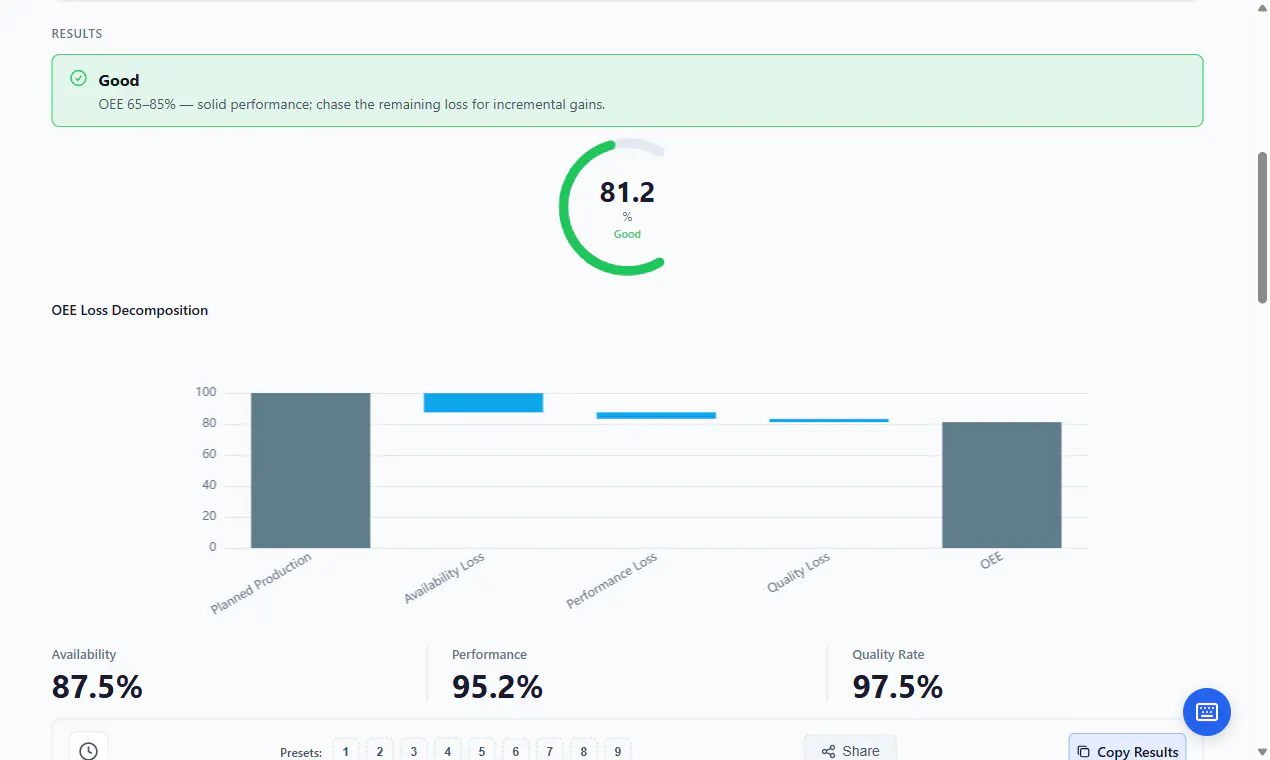
Task: Select preset 1
Action: pos(346,751)
